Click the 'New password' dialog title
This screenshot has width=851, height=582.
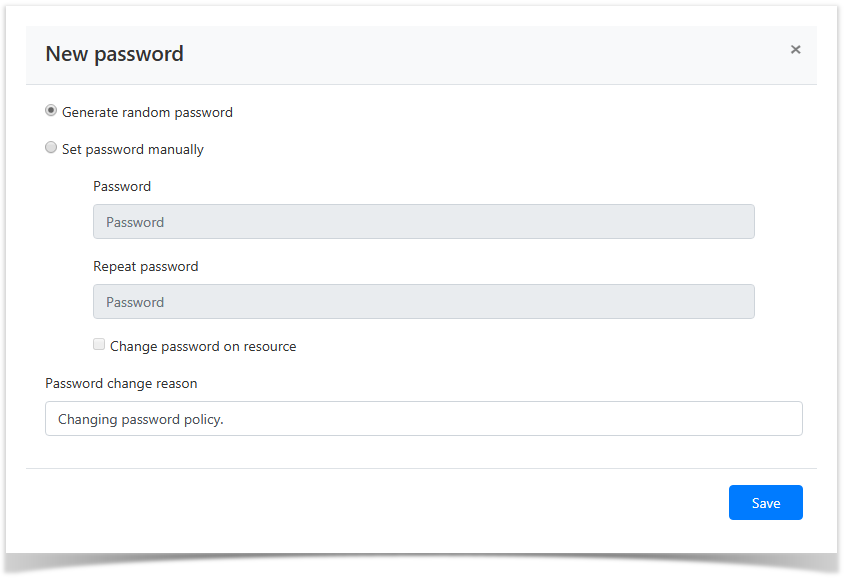pyautogui.click(x=114, y=54)
